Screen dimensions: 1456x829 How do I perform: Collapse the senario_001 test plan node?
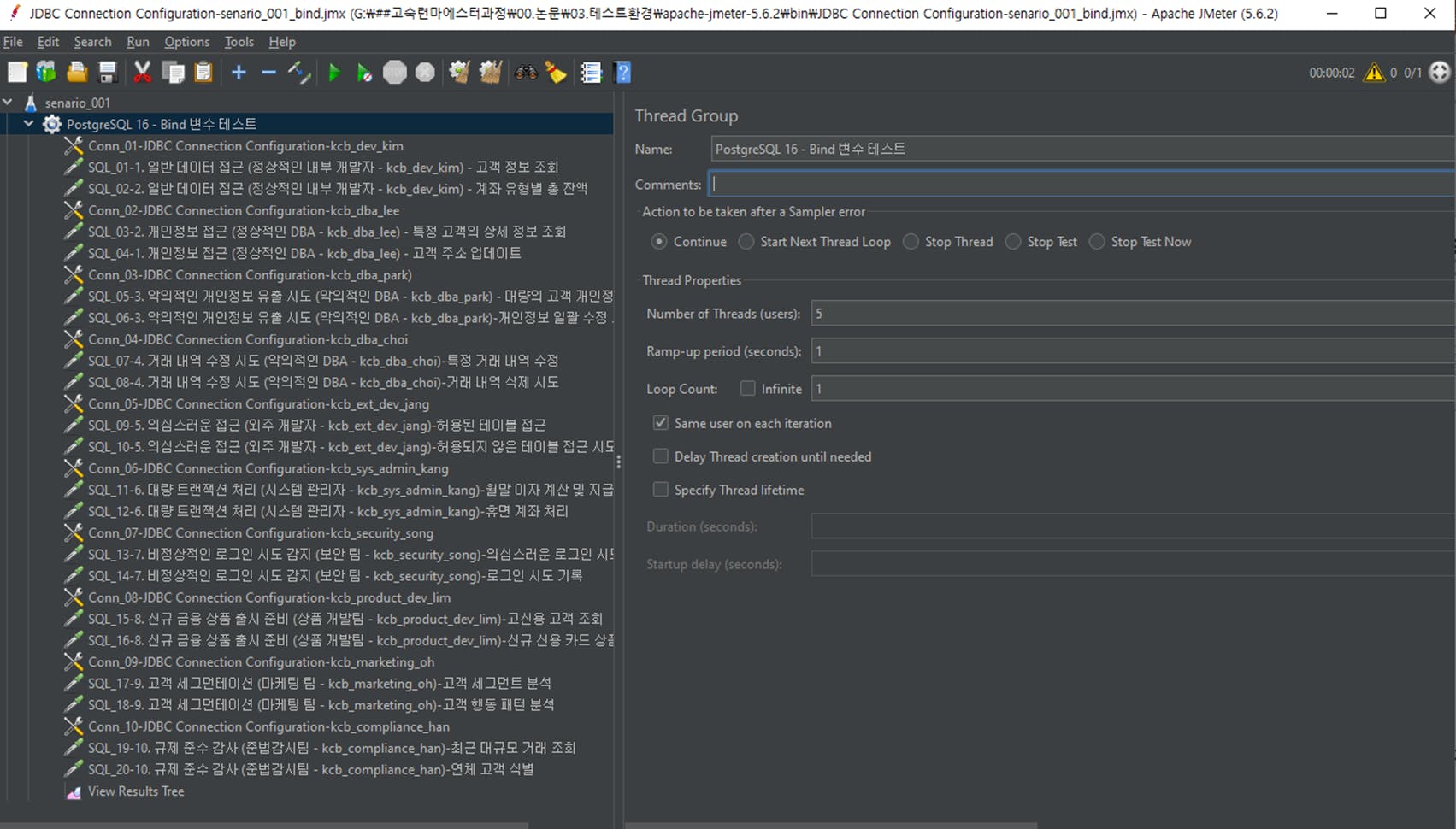pos(8,103)
